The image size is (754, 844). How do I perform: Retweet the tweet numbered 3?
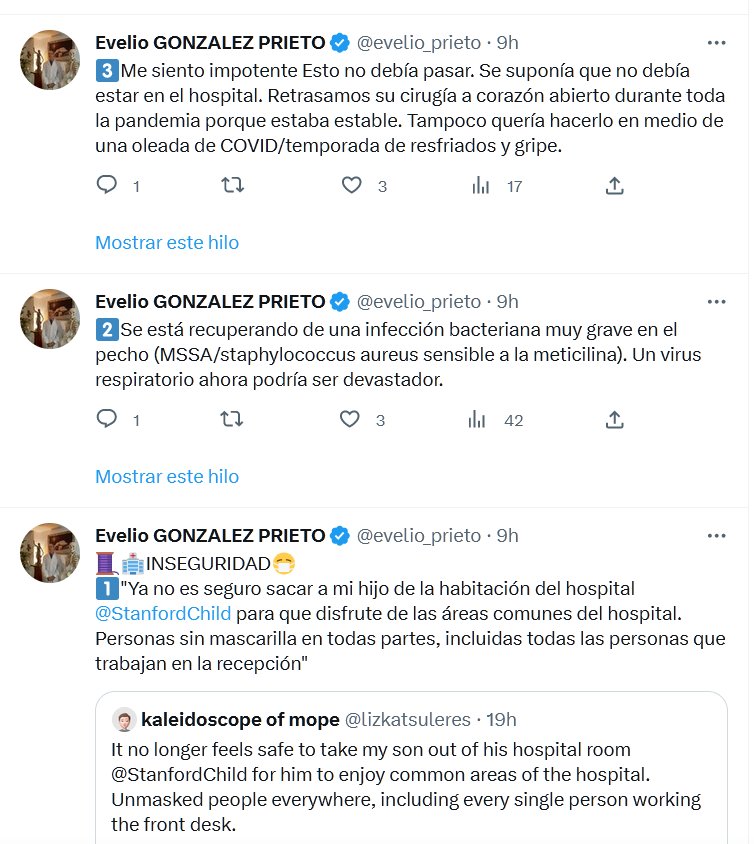click(232, 186)
